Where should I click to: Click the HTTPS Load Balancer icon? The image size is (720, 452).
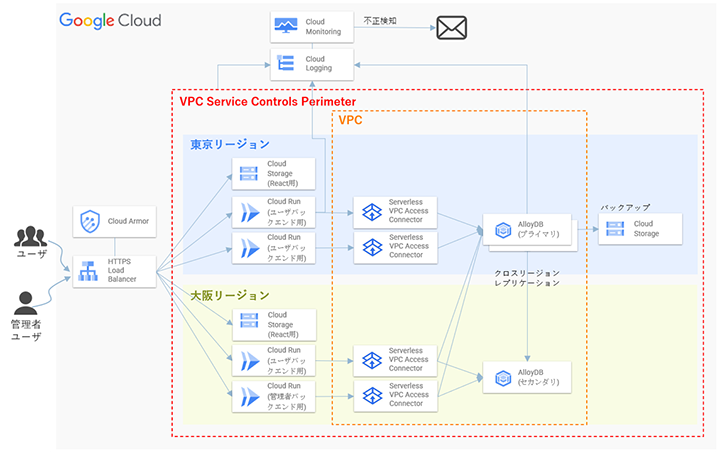click(88, 271)
